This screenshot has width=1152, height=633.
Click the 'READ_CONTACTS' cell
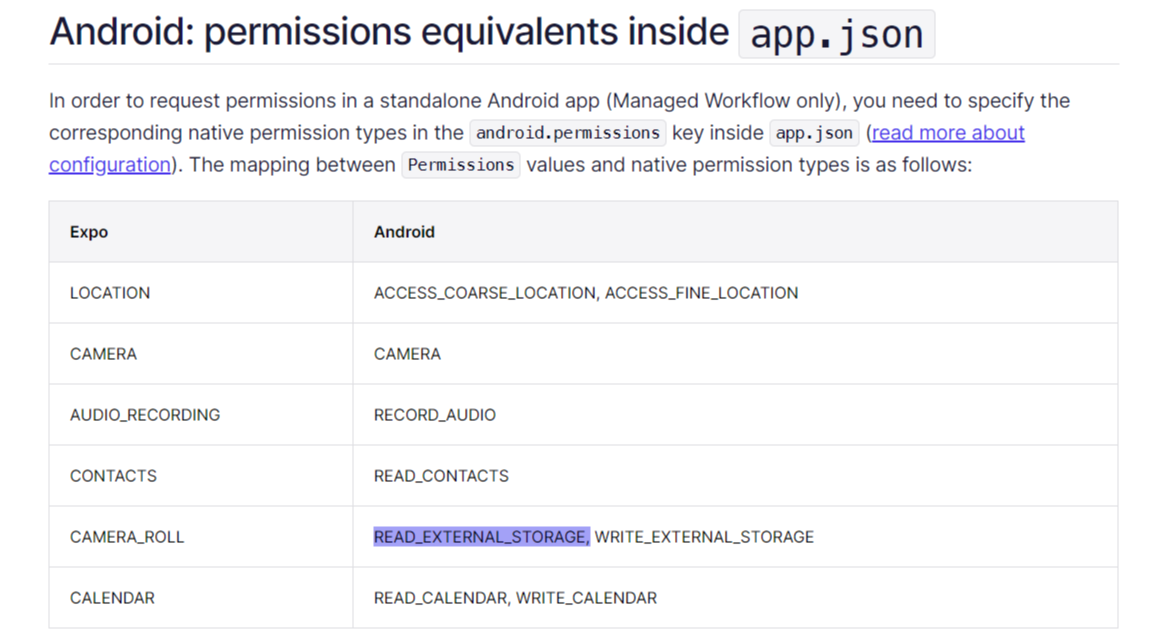point(735,476)
